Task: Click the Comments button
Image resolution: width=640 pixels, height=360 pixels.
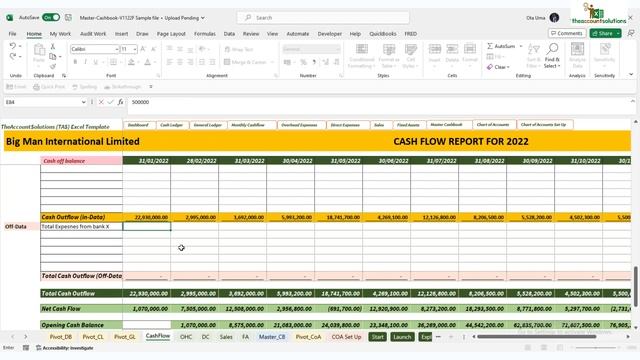Action: click(567, 33)
